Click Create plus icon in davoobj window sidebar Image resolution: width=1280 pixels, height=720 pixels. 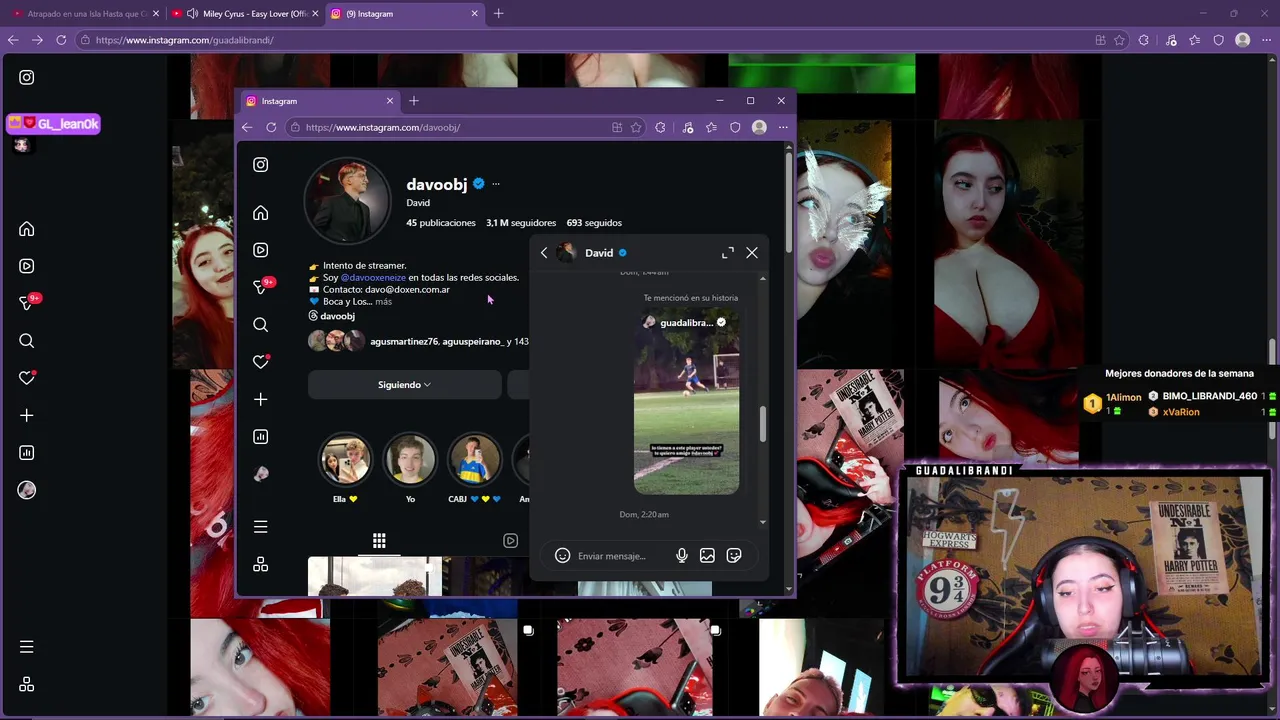[260, 399]
